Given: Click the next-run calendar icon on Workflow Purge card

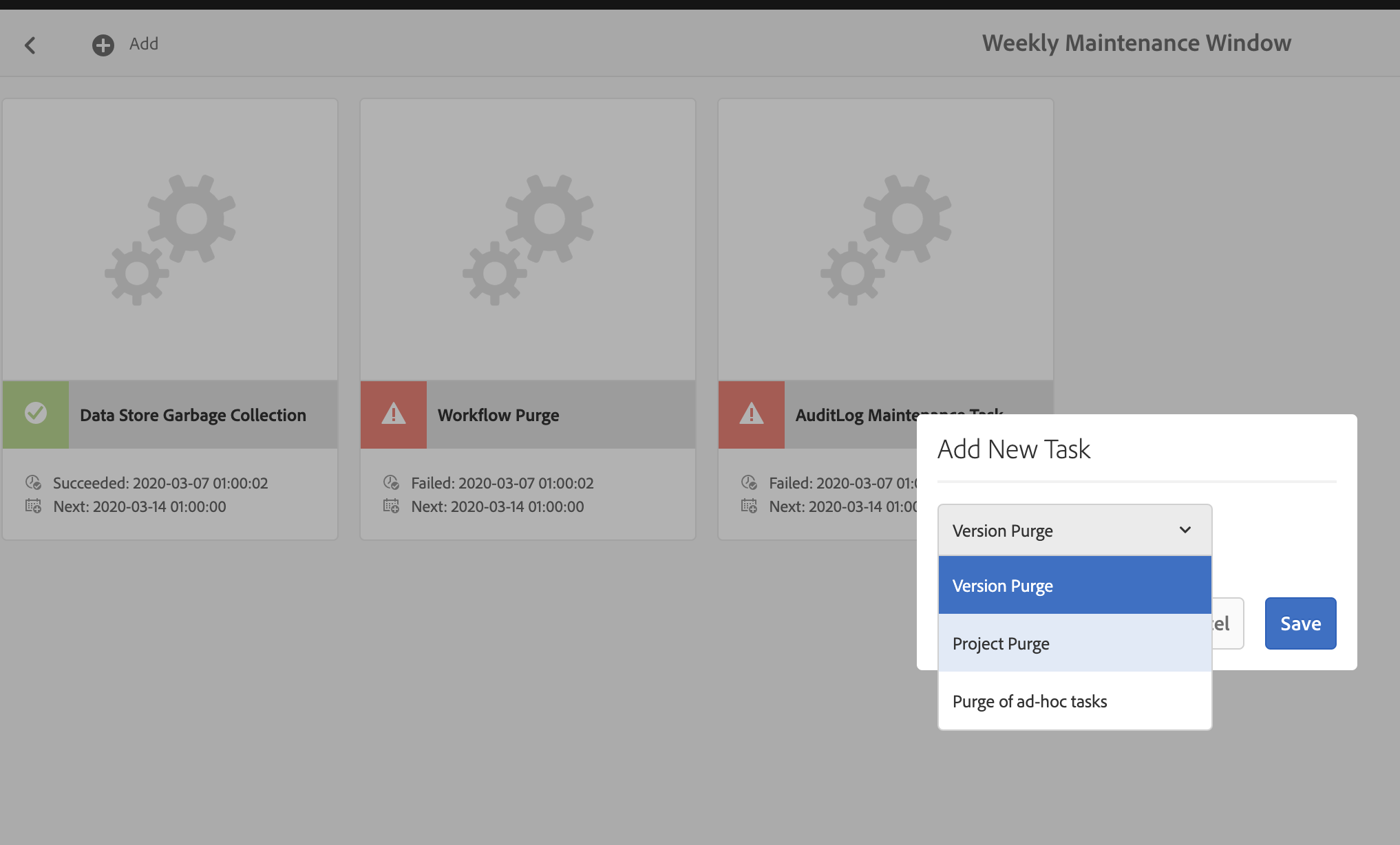Looking at the screenshot, I should [391, 506].
